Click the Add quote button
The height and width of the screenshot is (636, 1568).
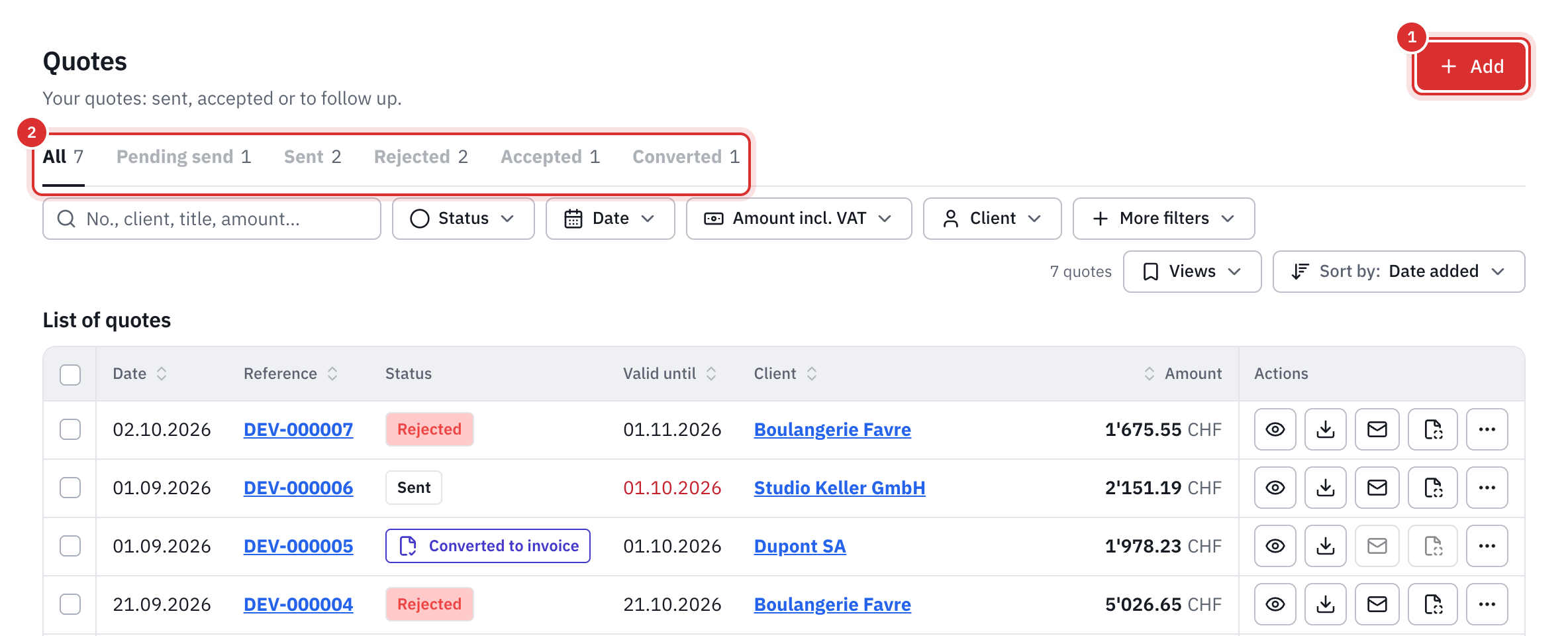click(1471, 66)
